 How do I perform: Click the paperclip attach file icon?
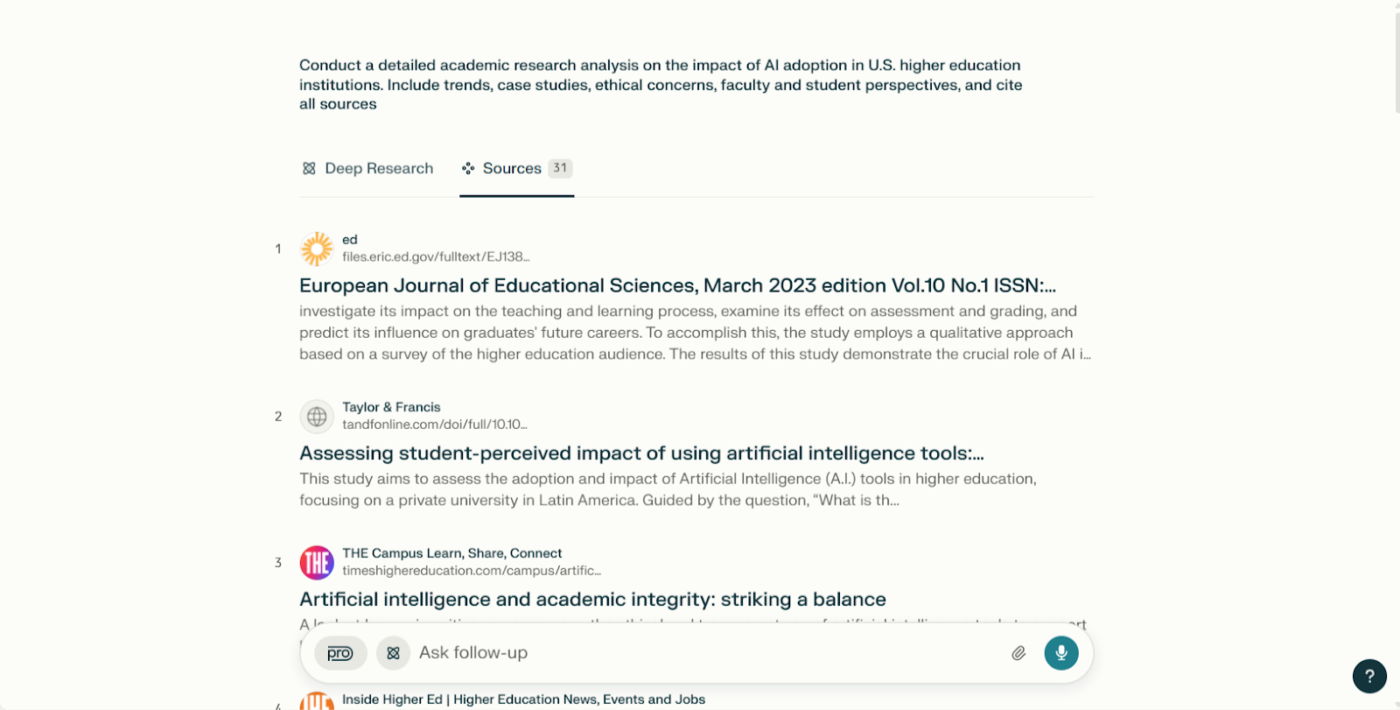pyautogui.click(x=1018, y=653)
